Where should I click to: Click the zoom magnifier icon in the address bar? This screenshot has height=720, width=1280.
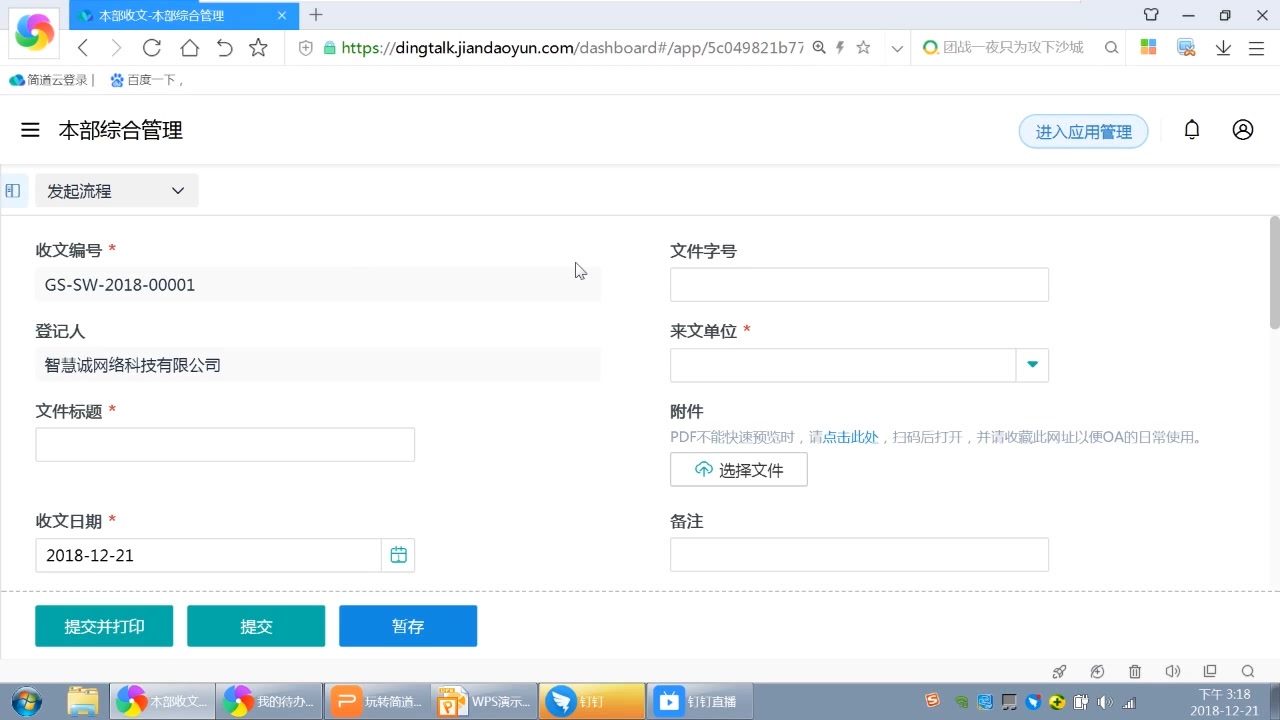pos(819,48)
